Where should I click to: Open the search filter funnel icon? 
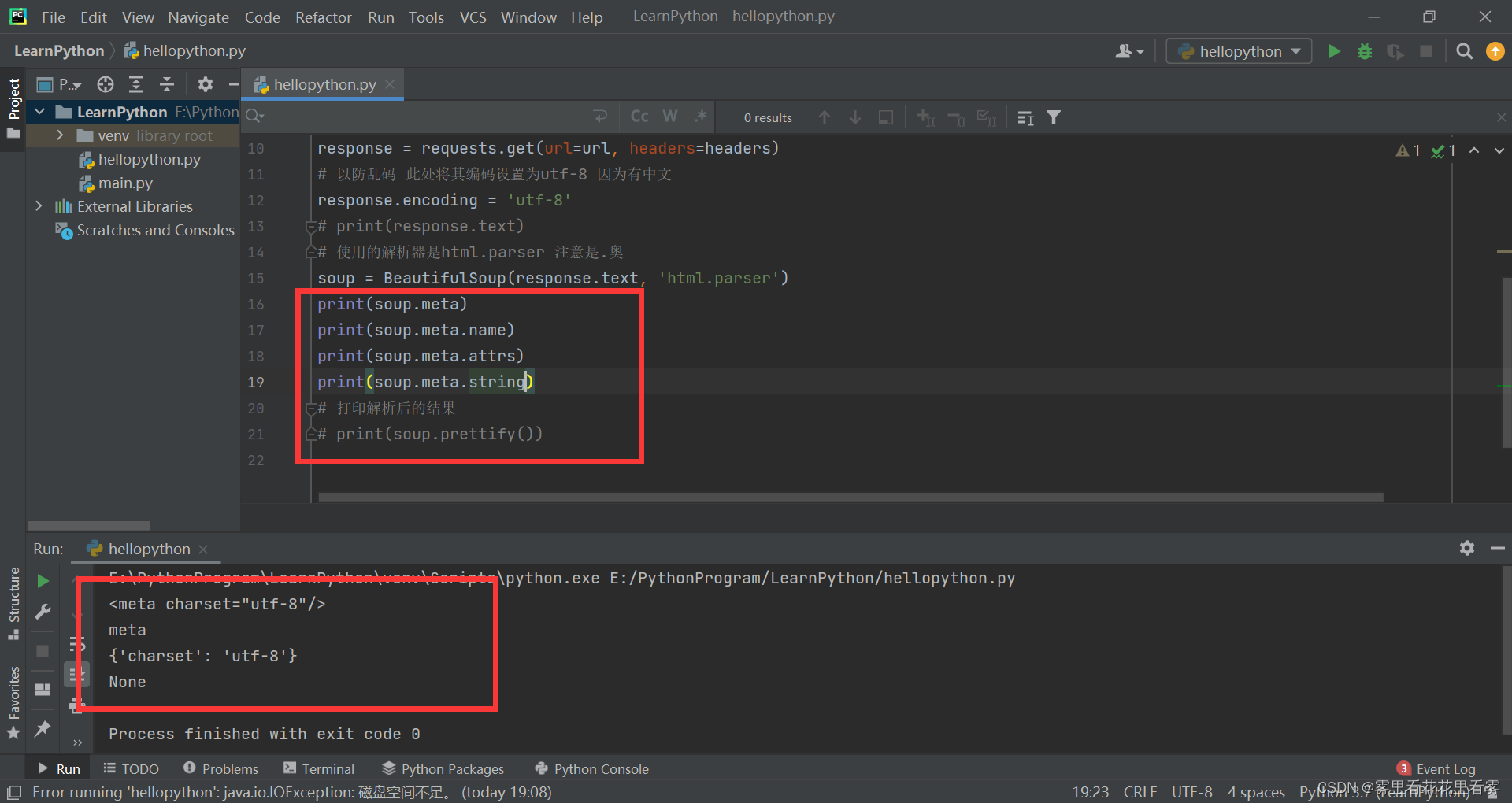[x=1054, y=117]
